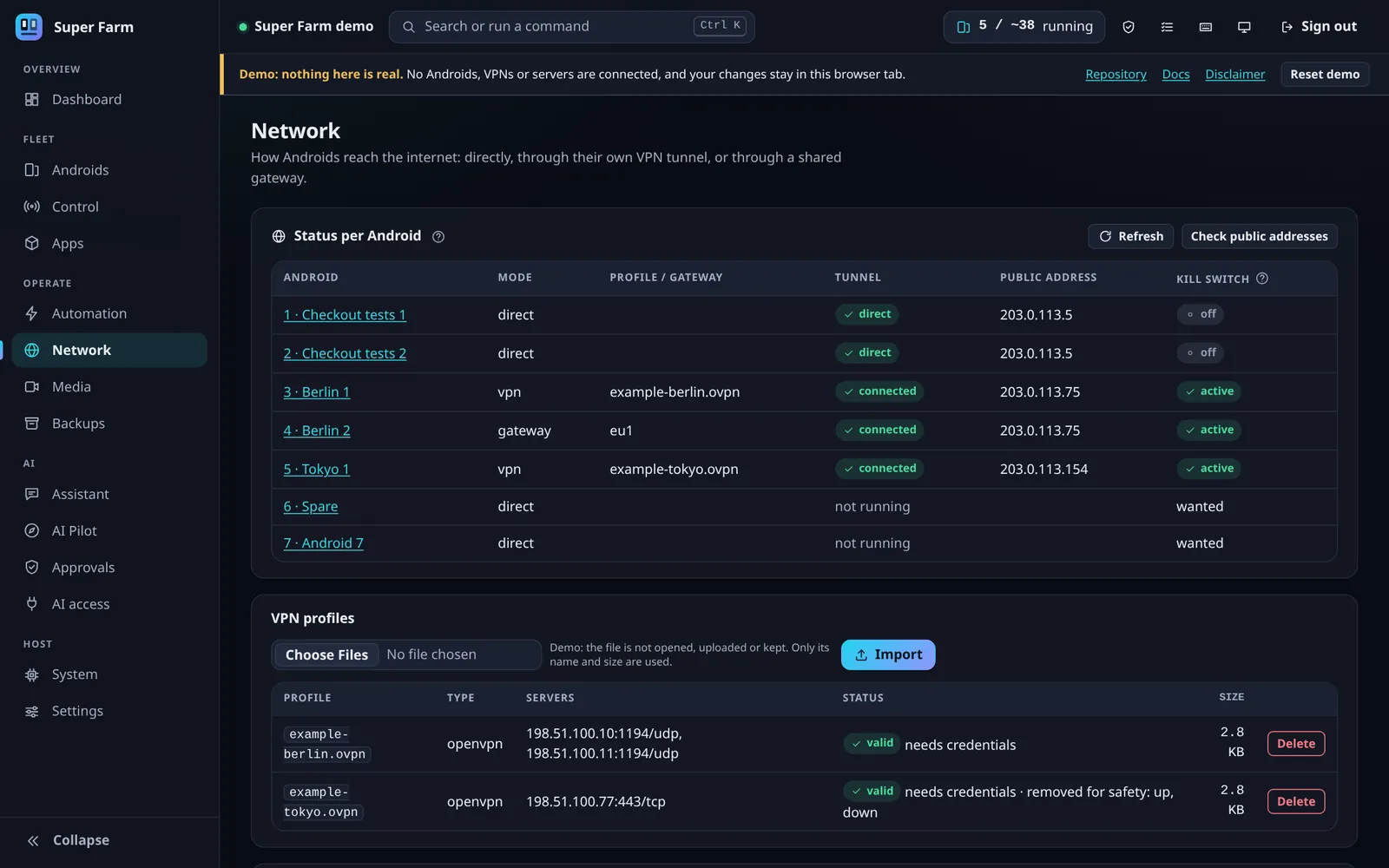
Task: Click the kill switch off badge for Checkout tests 2
Action: click(x=1200, y=352)
